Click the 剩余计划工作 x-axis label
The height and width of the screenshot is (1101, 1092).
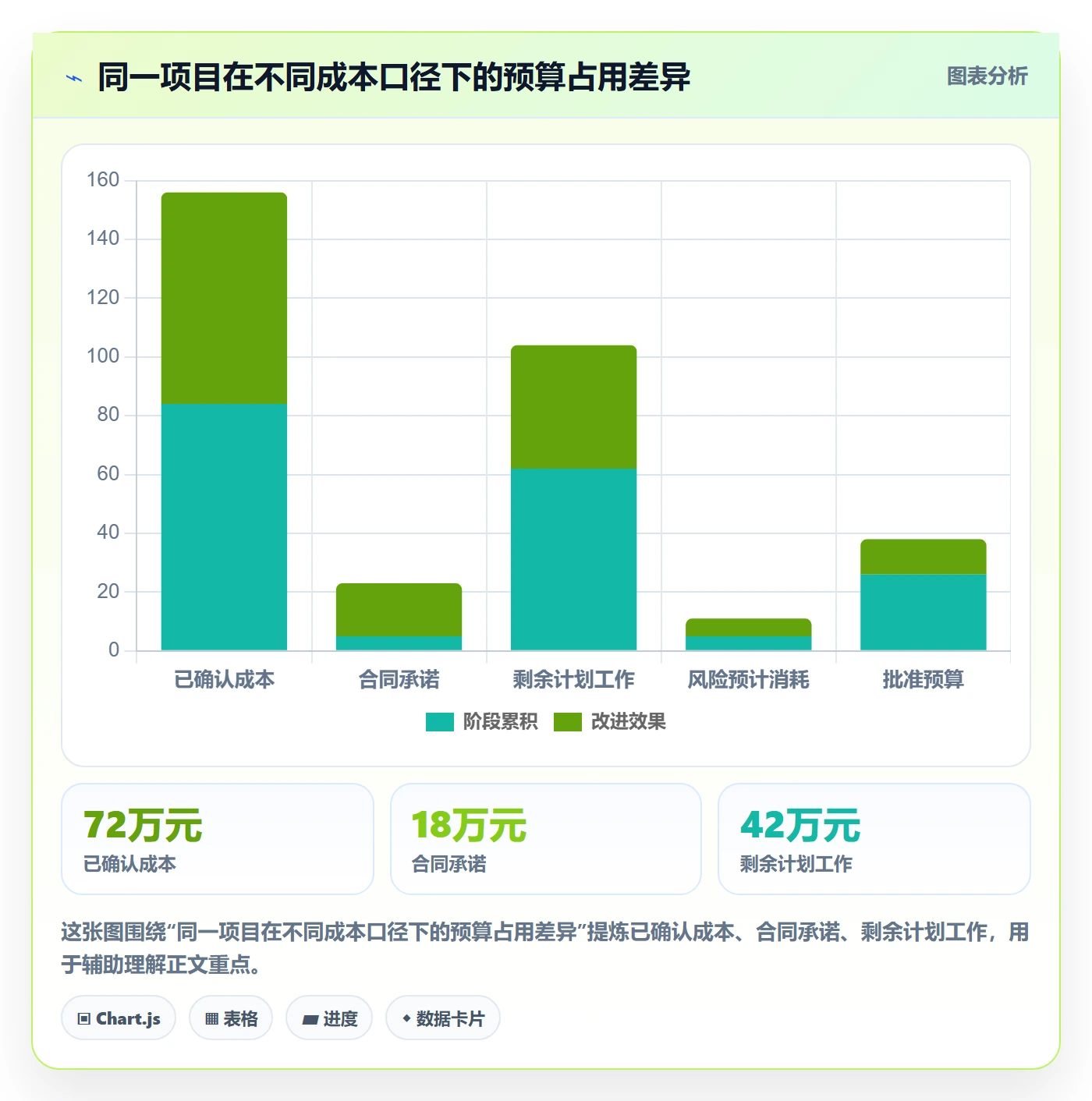click(573, 680)
